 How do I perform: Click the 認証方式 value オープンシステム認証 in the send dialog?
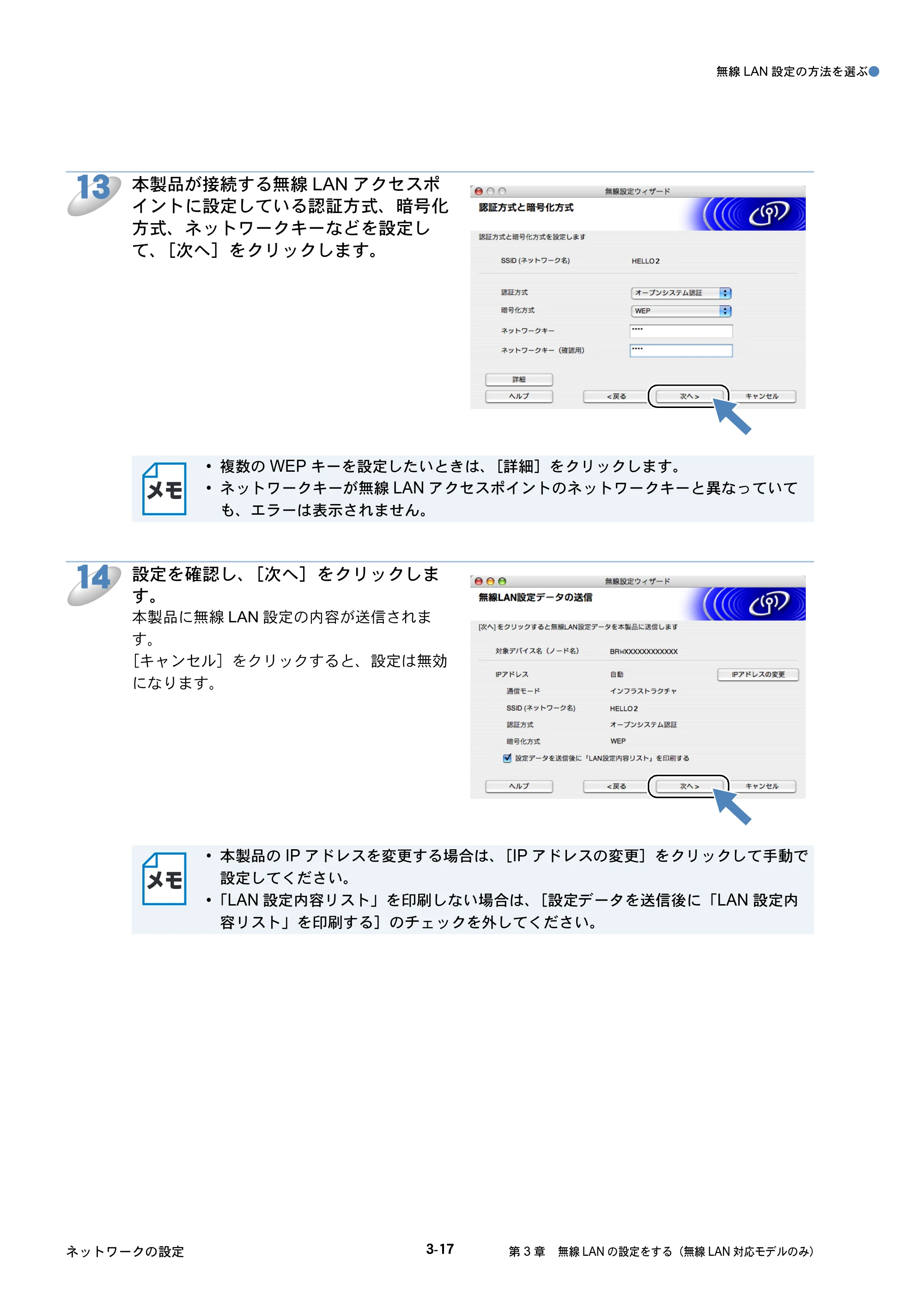643,724
